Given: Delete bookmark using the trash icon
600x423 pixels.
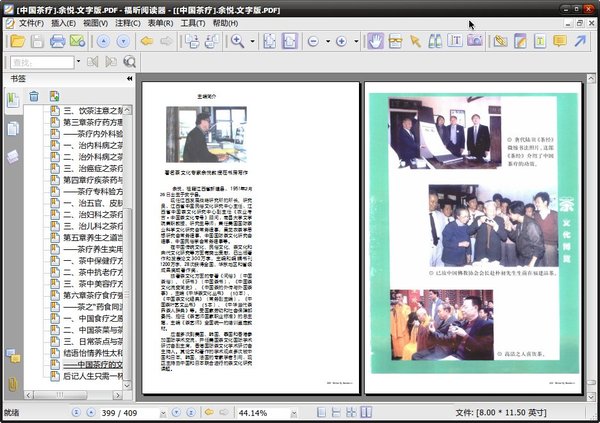Looking at the screenshot, I should 34,96.
